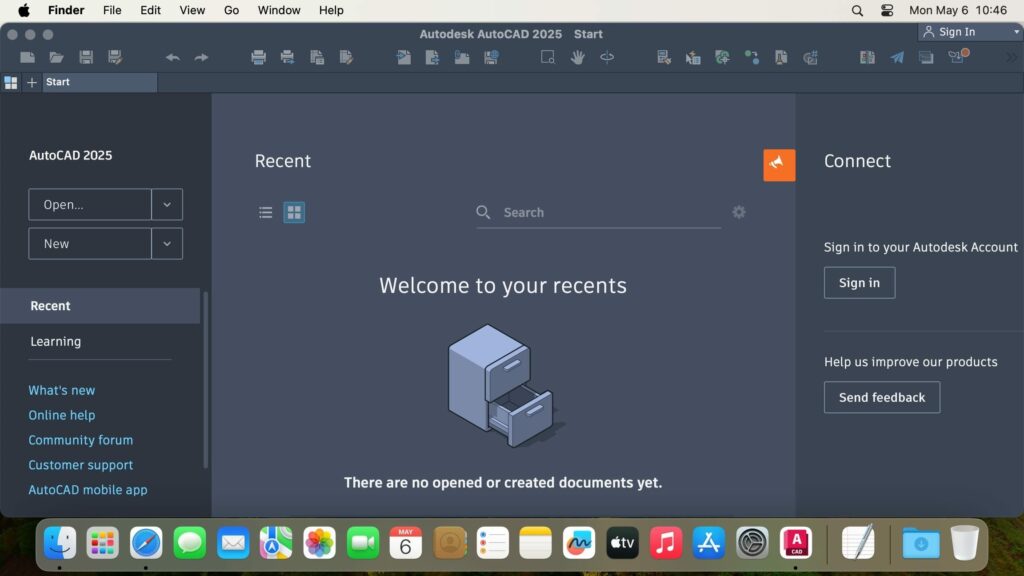Screen dimensions: 1024x576
Task: Click the toolbar icon with orange notification dot
Action: [957, 57]
